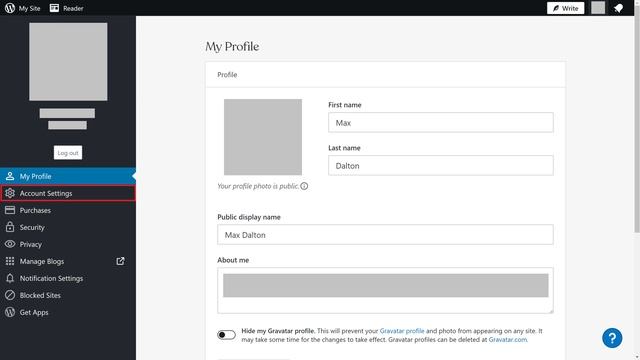Click the small avatar in the top bar

(x=598, y=8)
